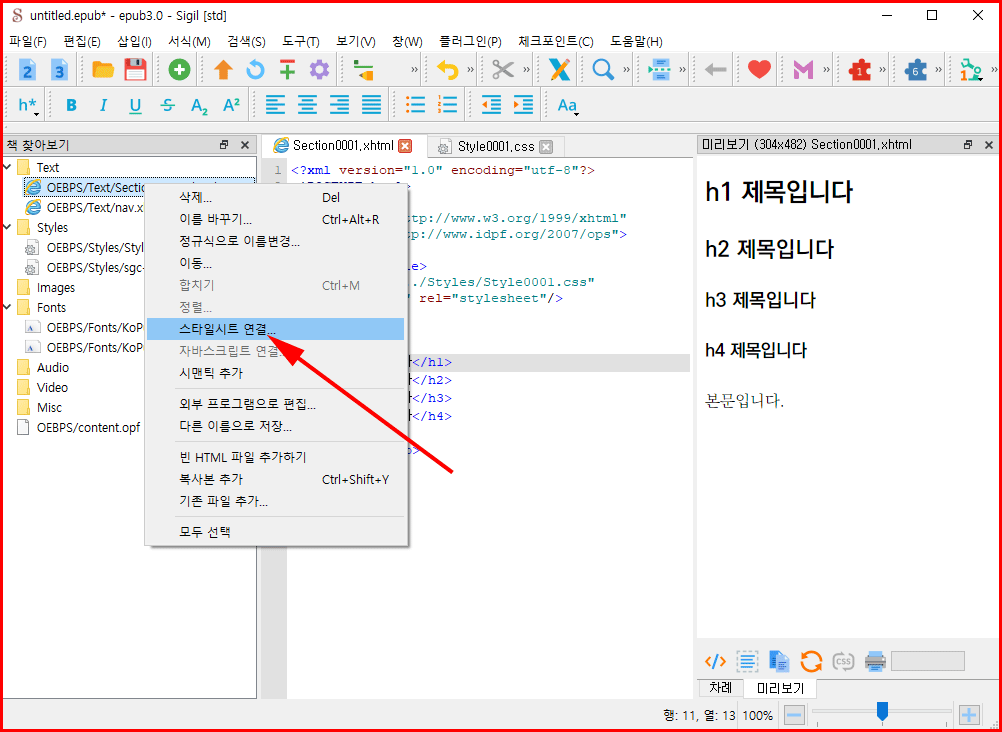Viewport: 1002px width, 732px height.
Task: Open the 체크포인트(C) menu
Action: click(555, 42)
